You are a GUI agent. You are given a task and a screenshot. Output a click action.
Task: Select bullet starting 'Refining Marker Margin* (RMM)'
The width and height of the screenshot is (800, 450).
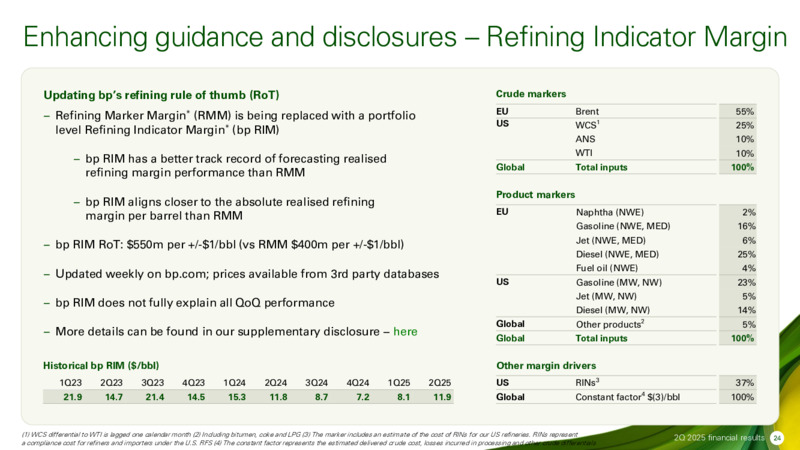click(x=235, y=122)
